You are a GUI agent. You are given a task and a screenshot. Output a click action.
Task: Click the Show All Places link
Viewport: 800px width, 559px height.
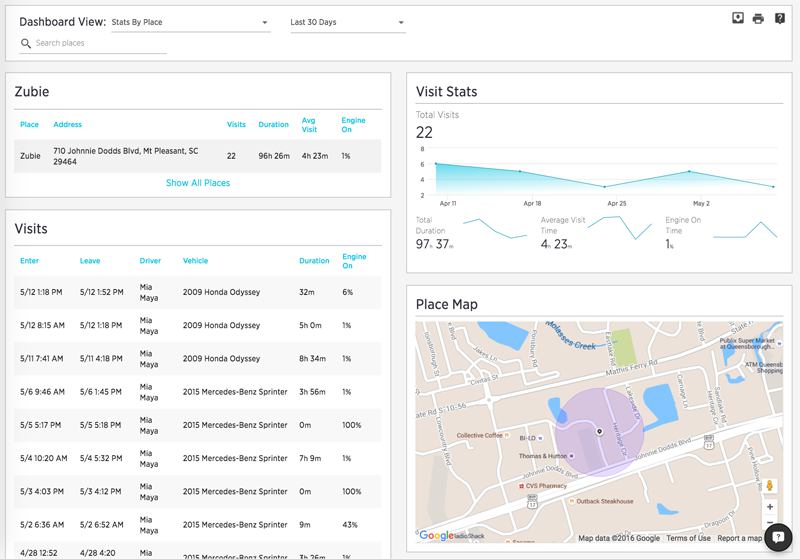(x=198, y=183)
